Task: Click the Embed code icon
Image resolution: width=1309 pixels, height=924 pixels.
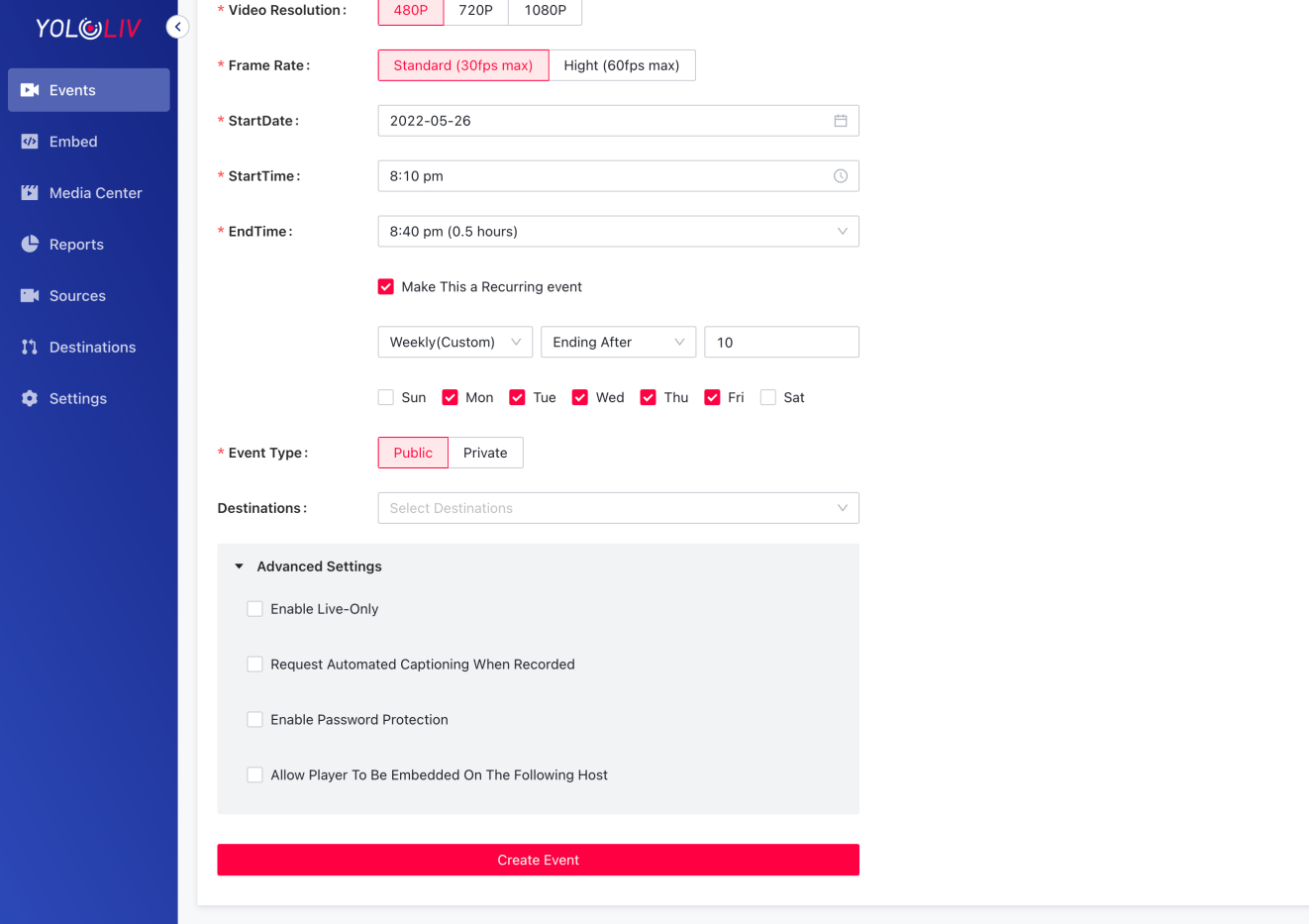Action: [30, 142]
